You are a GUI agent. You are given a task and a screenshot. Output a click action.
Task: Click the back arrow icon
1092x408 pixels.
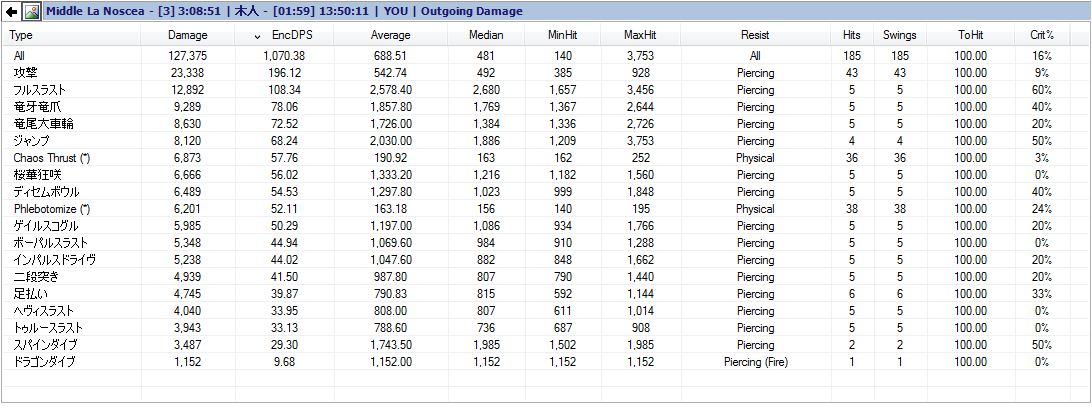(11, 11)
